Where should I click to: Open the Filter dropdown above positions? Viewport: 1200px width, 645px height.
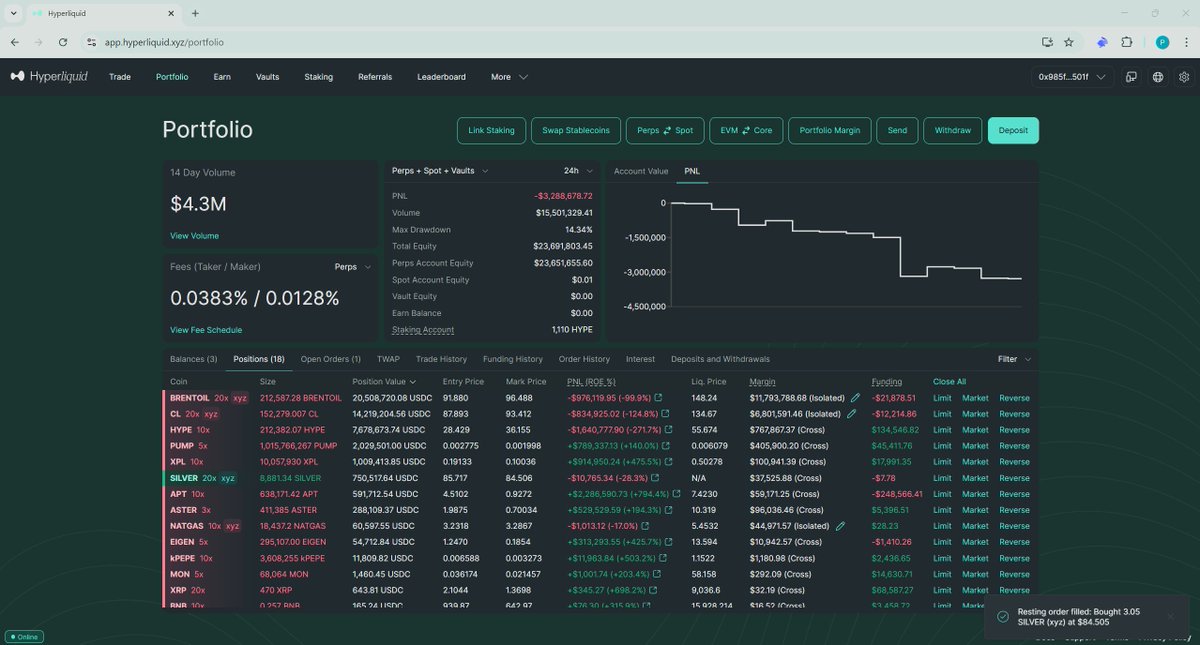1014,359
